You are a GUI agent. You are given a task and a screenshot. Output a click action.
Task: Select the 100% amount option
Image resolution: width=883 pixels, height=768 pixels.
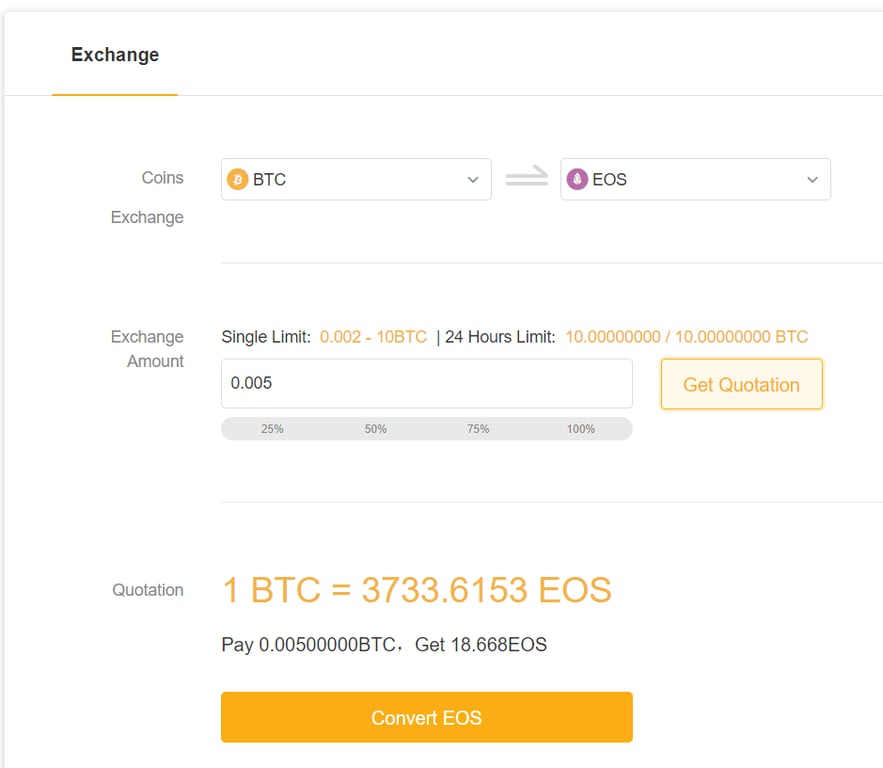[581, 429]
